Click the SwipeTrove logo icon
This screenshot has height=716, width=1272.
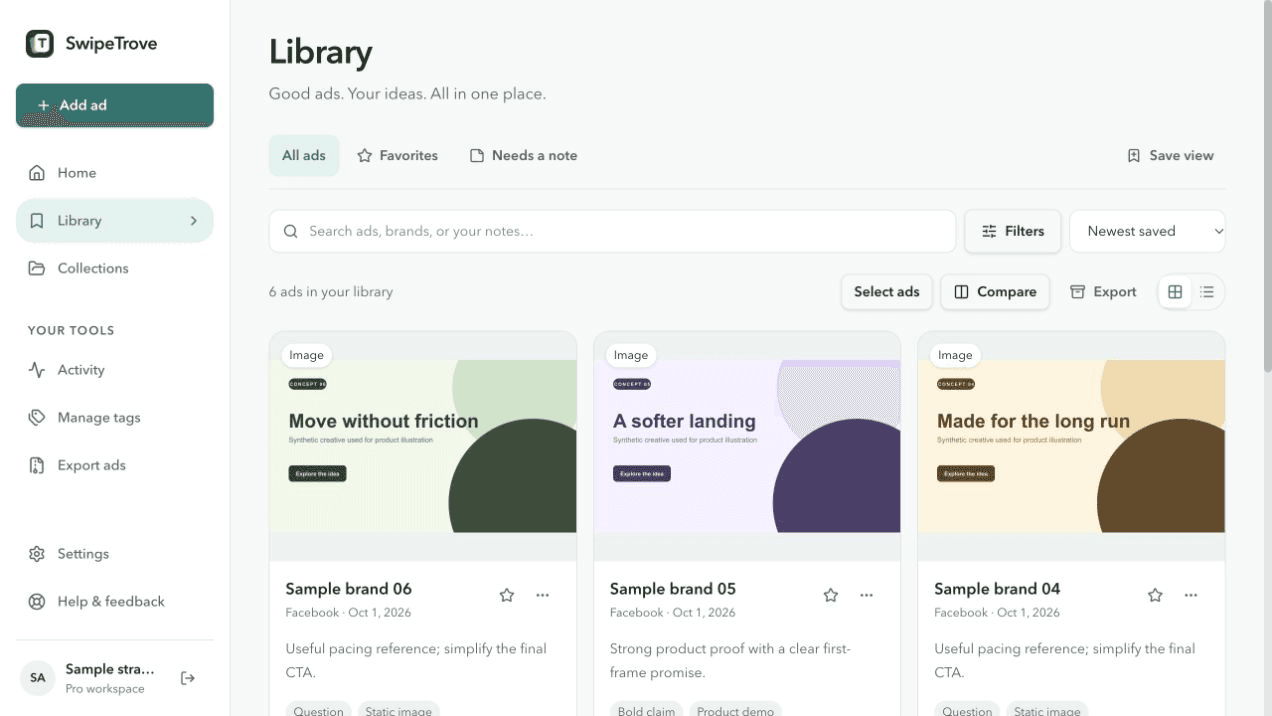40,43
